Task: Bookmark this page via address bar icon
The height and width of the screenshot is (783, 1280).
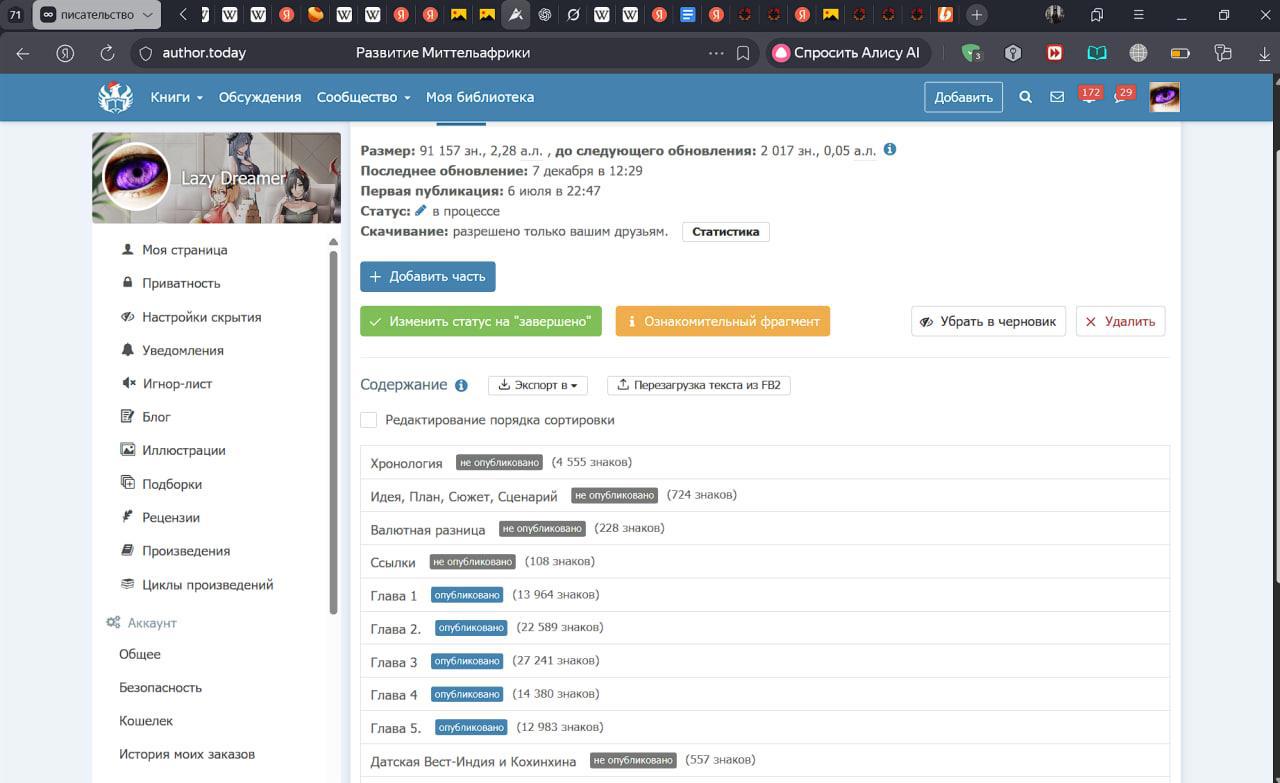Action: [743, 53]
